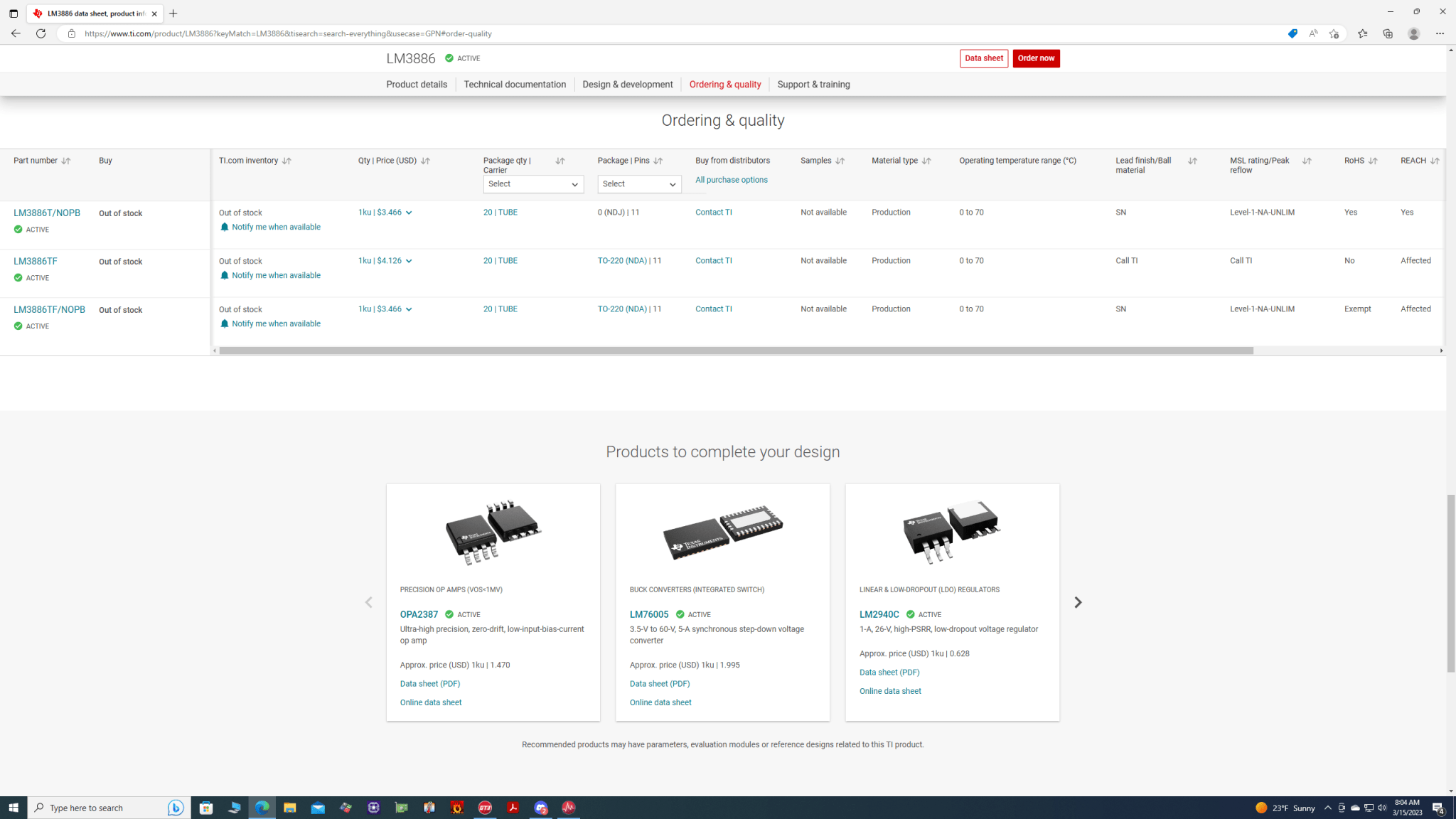Go to Support & training tab
Screen dimensions: 1456x819
pyautogui.click(x=813, y=85)
